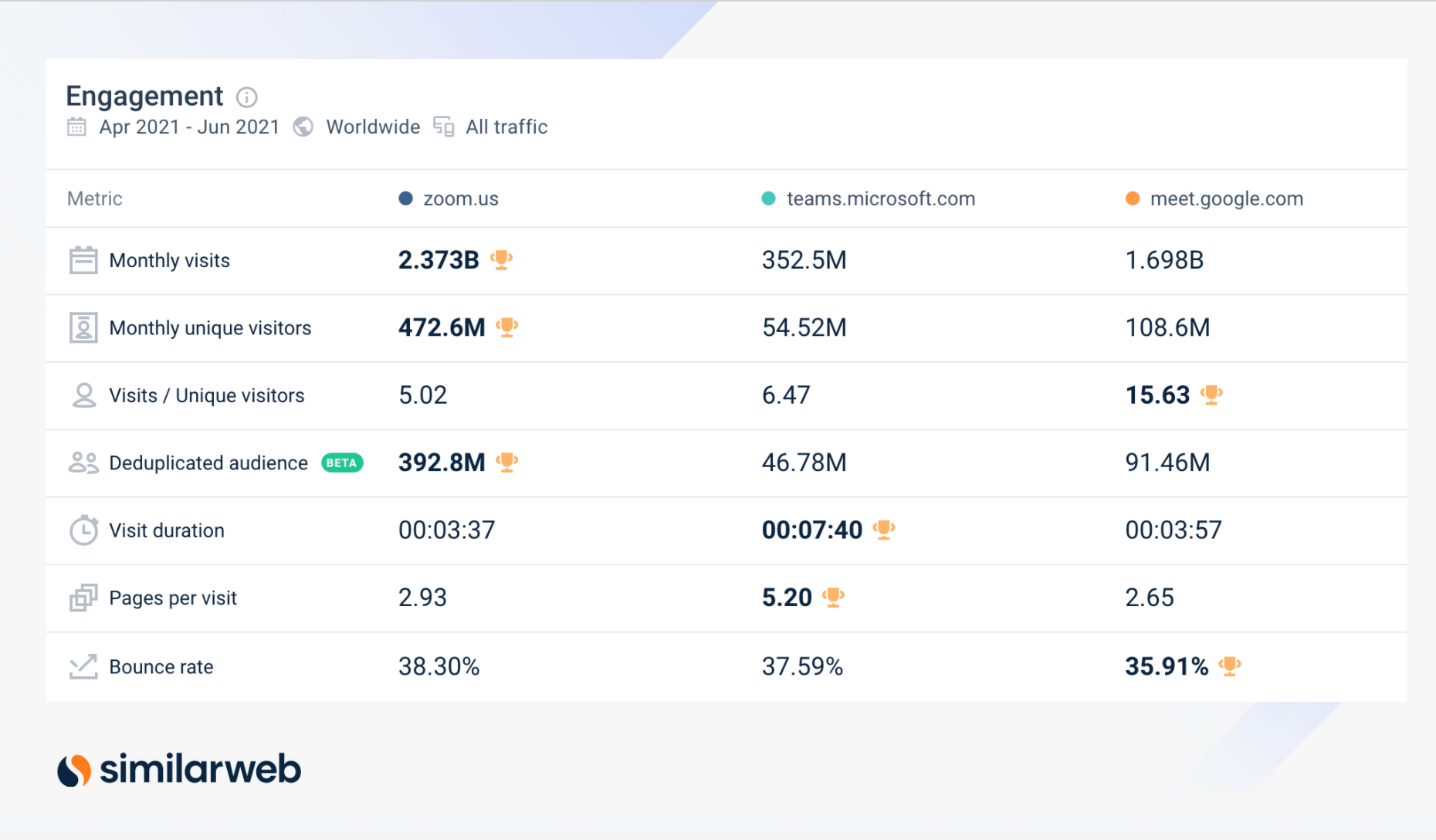Click the Visit duration clock icon
This screenshot has width=1436, height=840.
83,530
